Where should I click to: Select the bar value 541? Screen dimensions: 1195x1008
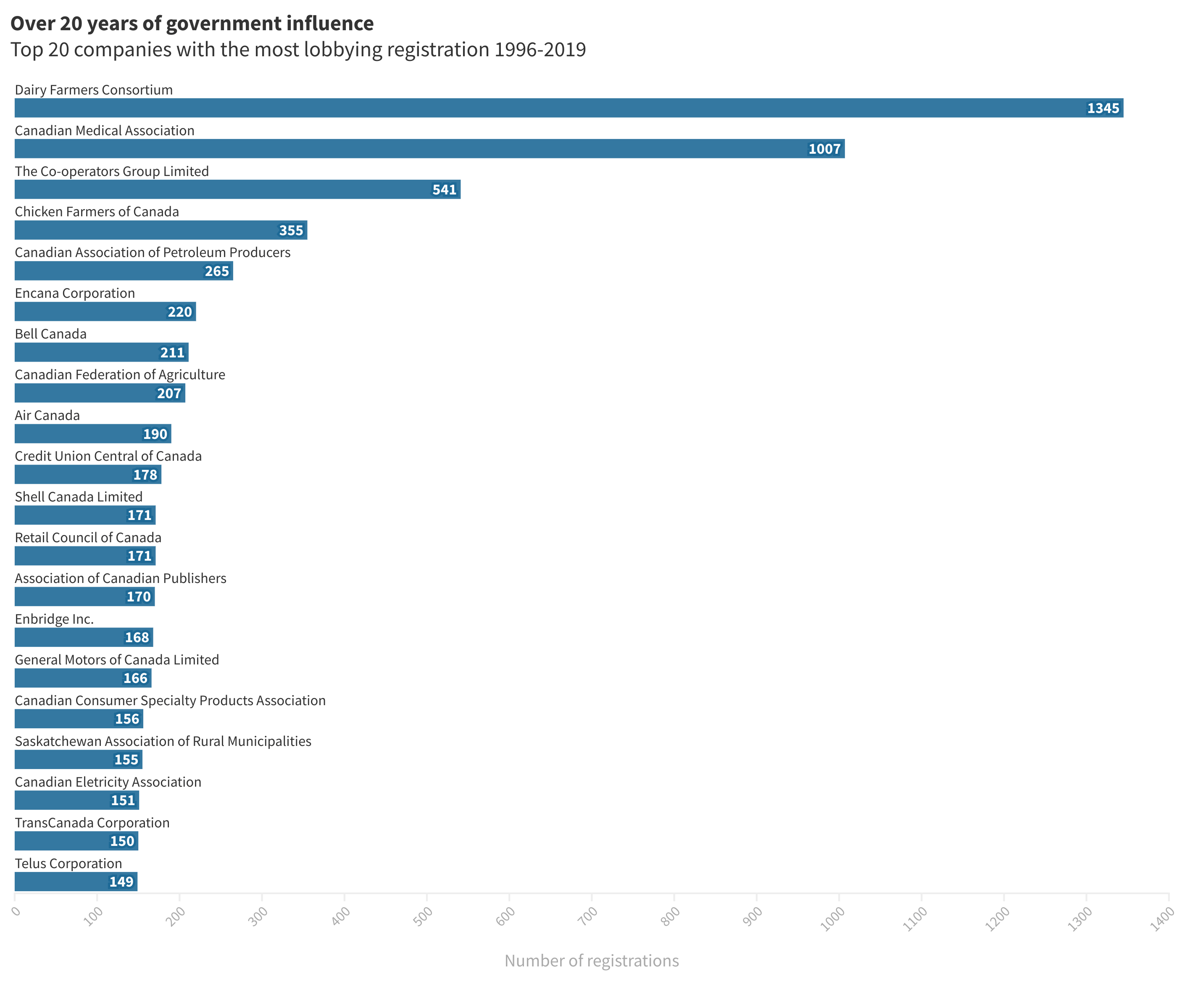tap(444, 190)
